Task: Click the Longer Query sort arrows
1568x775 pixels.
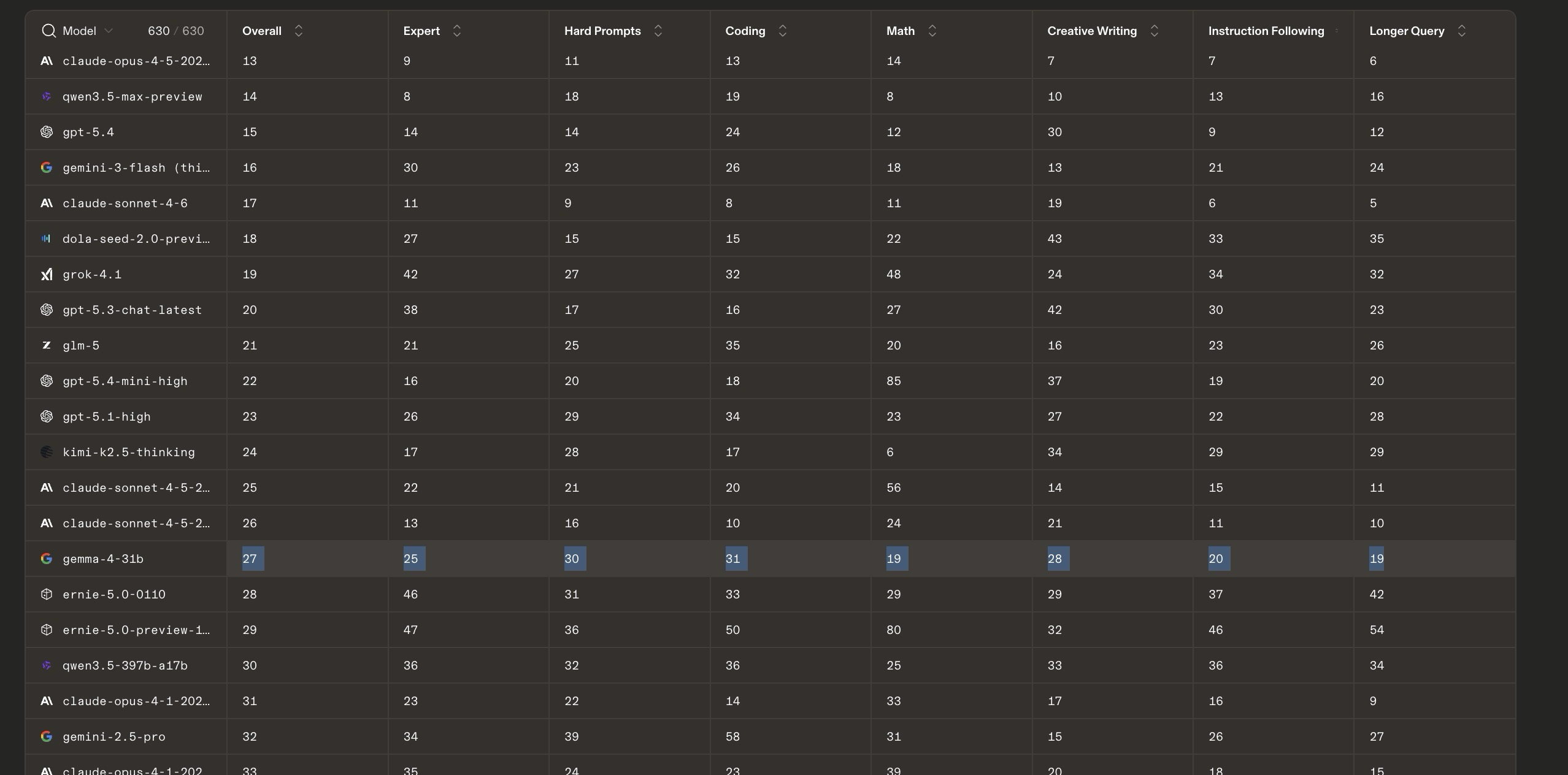Action: (x=1462, y=31)
